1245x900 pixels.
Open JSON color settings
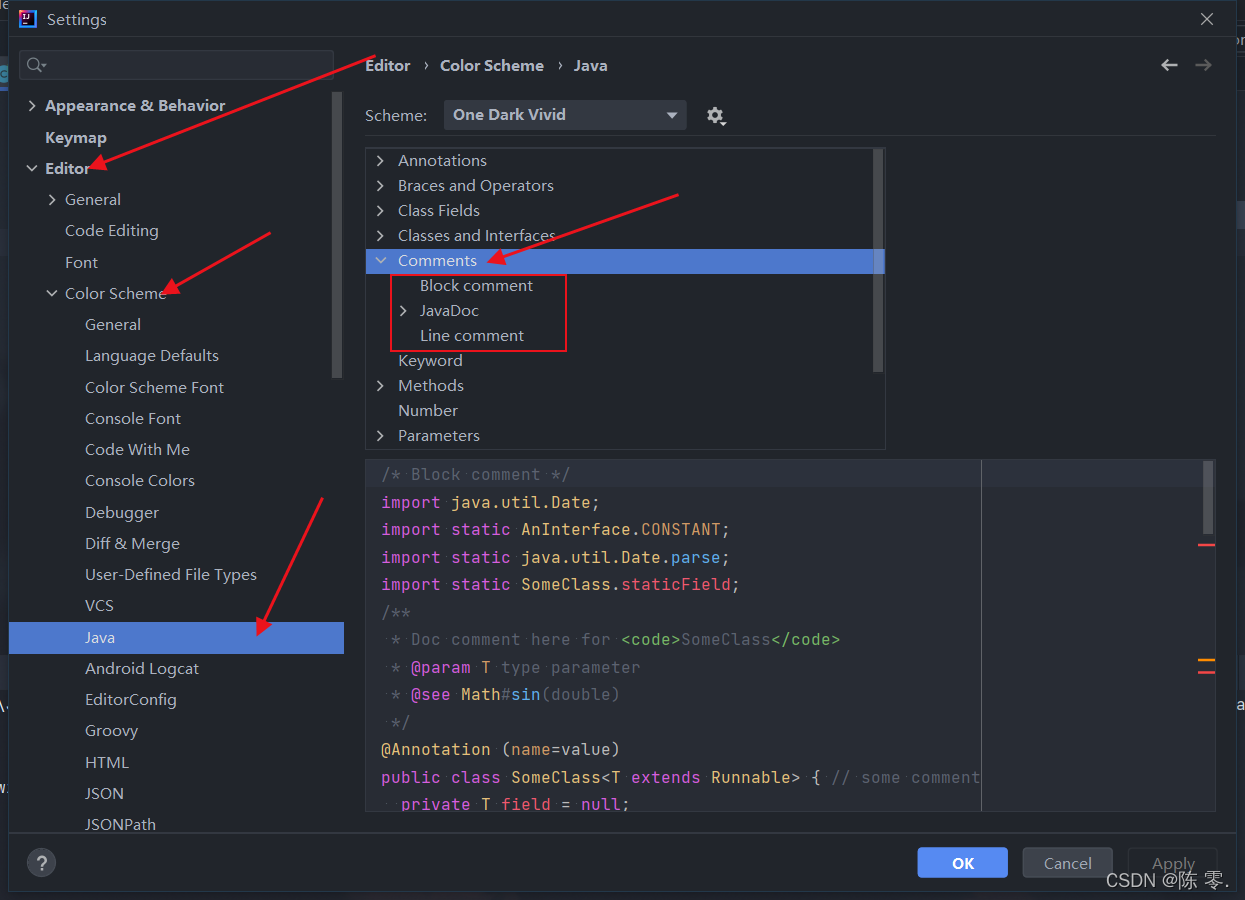(x=105, y=794)
